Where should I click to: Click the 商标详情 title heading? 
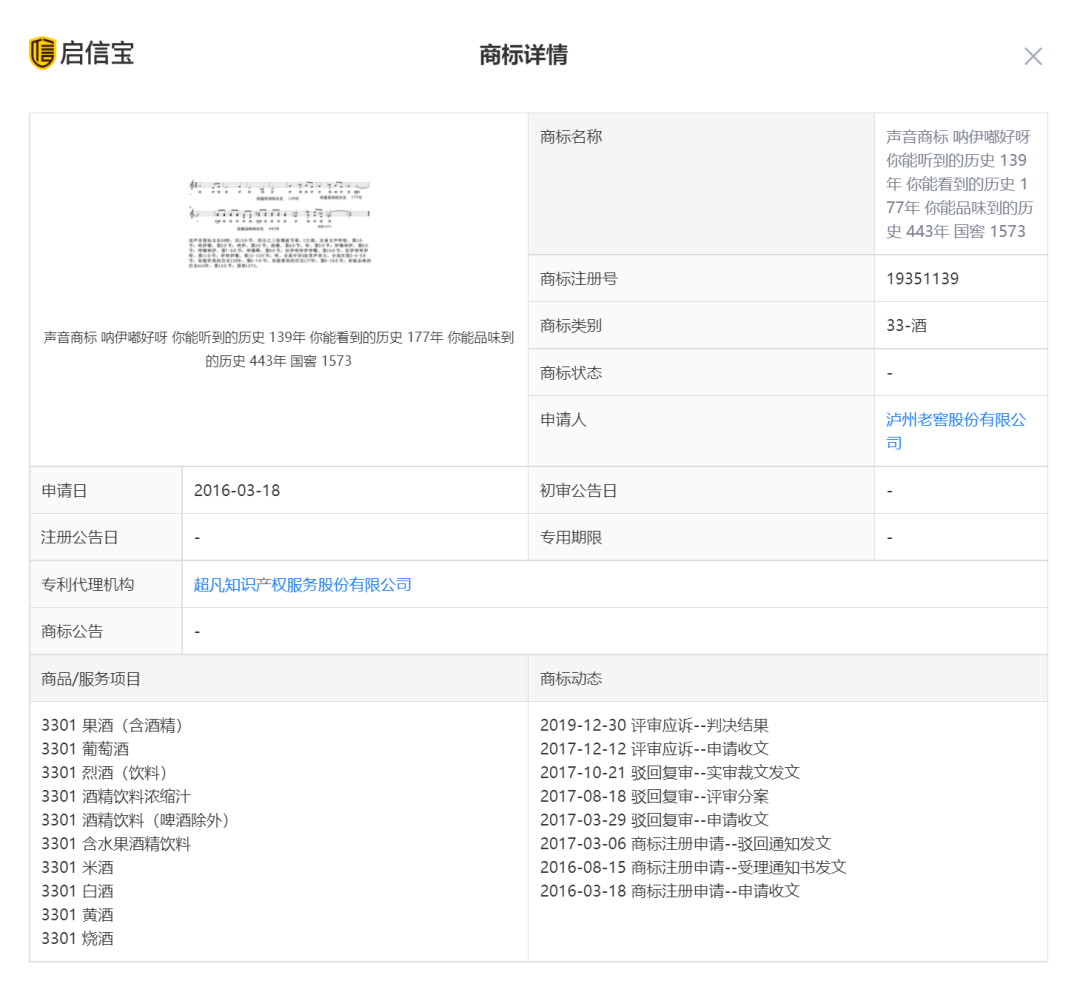point(523,55)
